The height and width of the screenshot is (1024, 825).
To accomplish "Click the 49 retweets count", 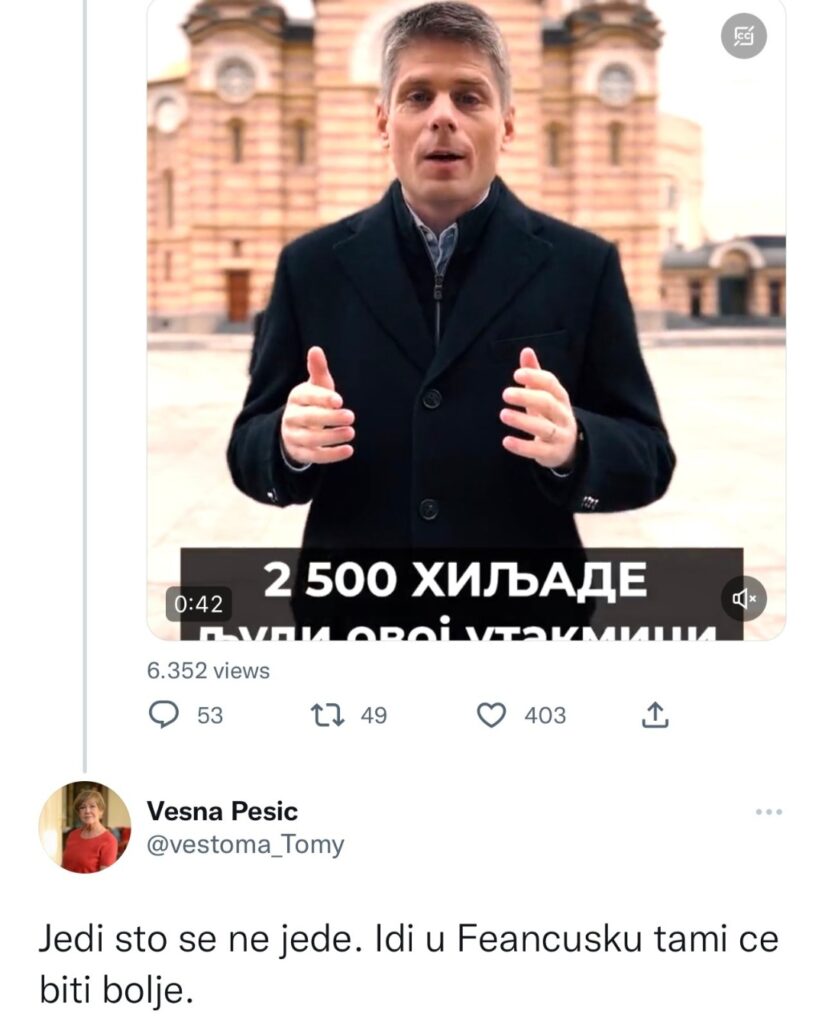I will 373,715.
